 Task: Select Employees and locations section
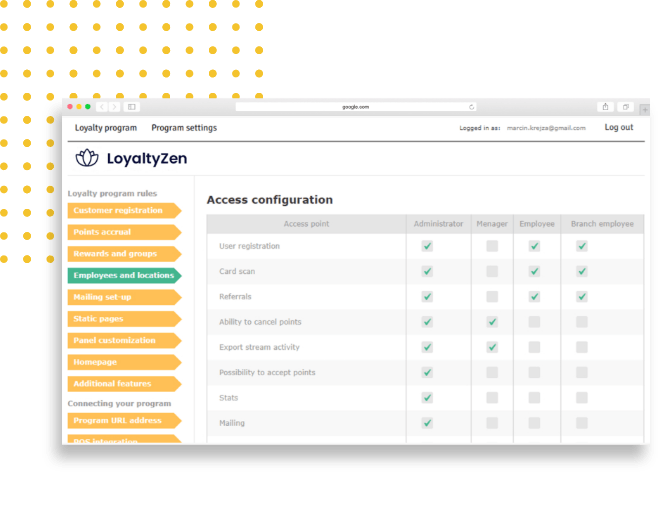(124, 275)
